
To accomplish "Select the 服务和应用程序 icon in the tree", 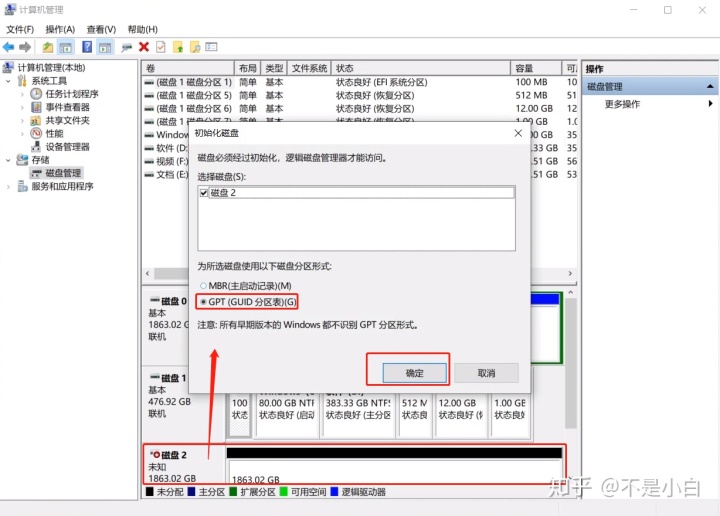I will tap(22, 186).
